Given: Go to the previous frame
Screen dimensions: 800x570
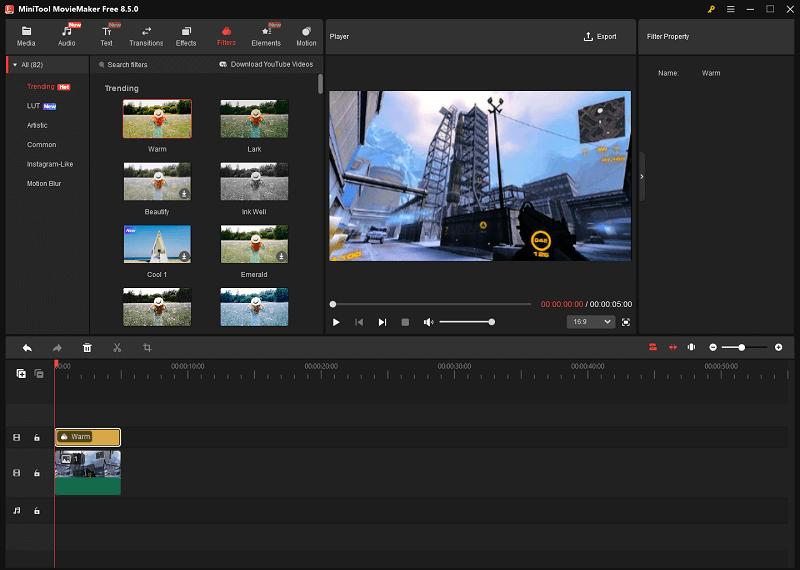Looking at the screenshot, I should pyautogui.click(x=359, y=322).
